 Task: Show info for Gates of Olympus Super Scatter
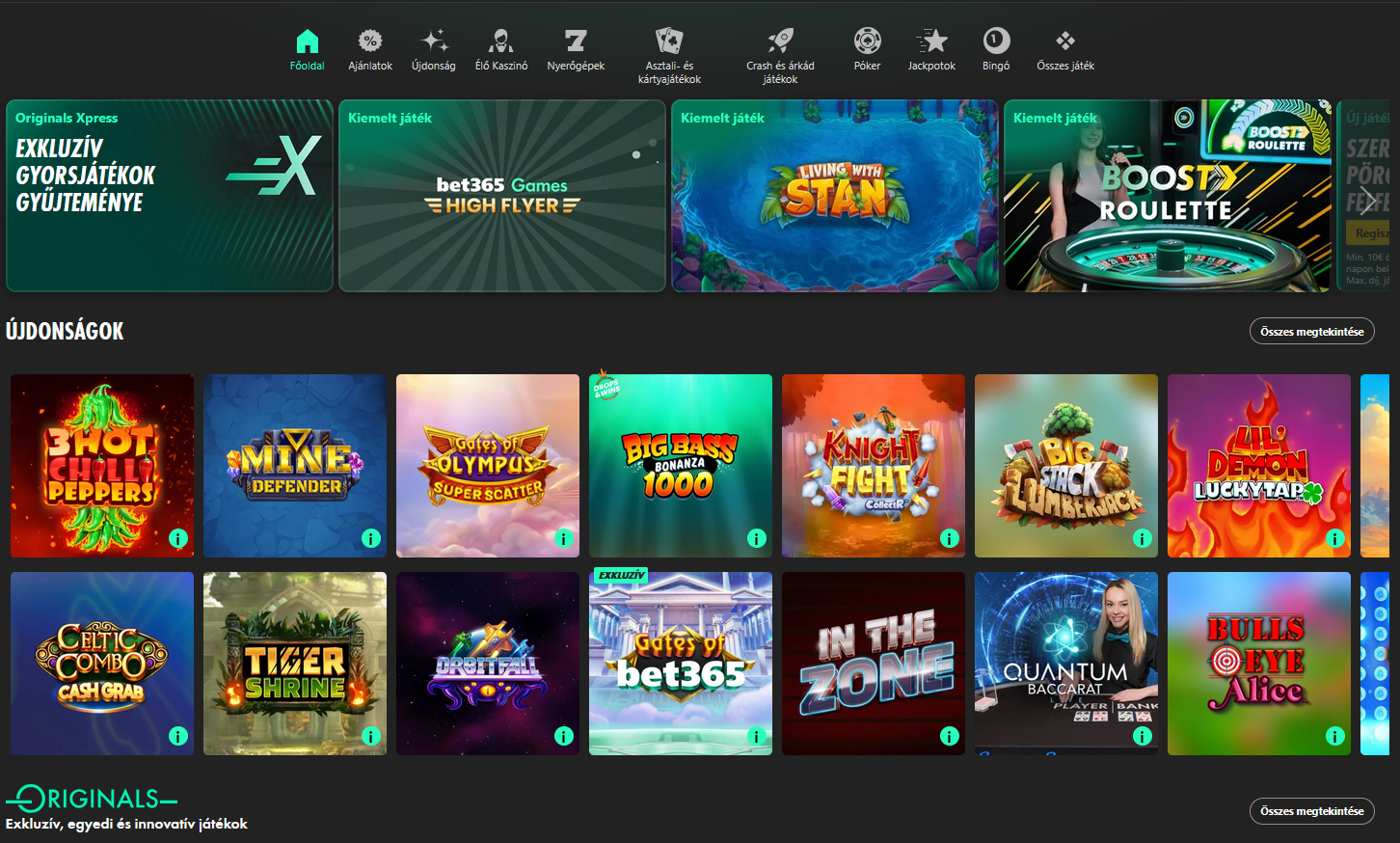[564, 538]
